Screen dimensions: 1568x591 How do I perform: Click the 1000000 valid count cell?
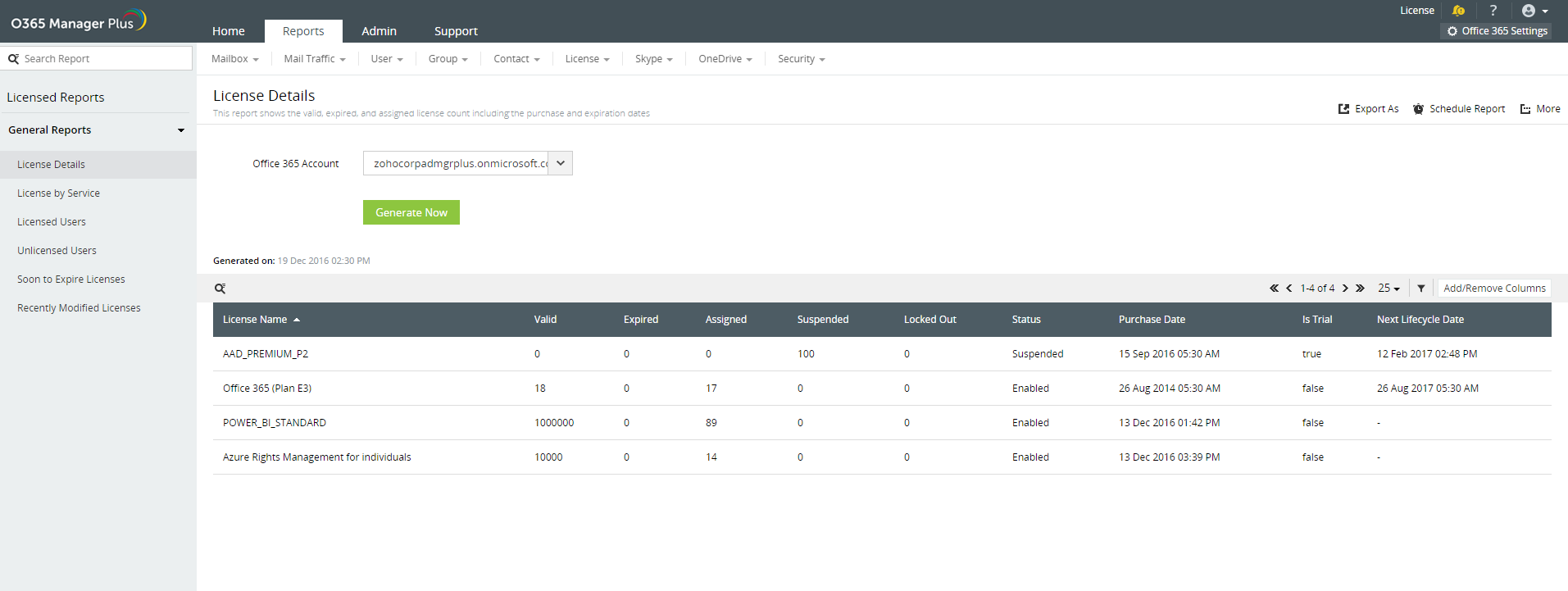click(554, 423)
